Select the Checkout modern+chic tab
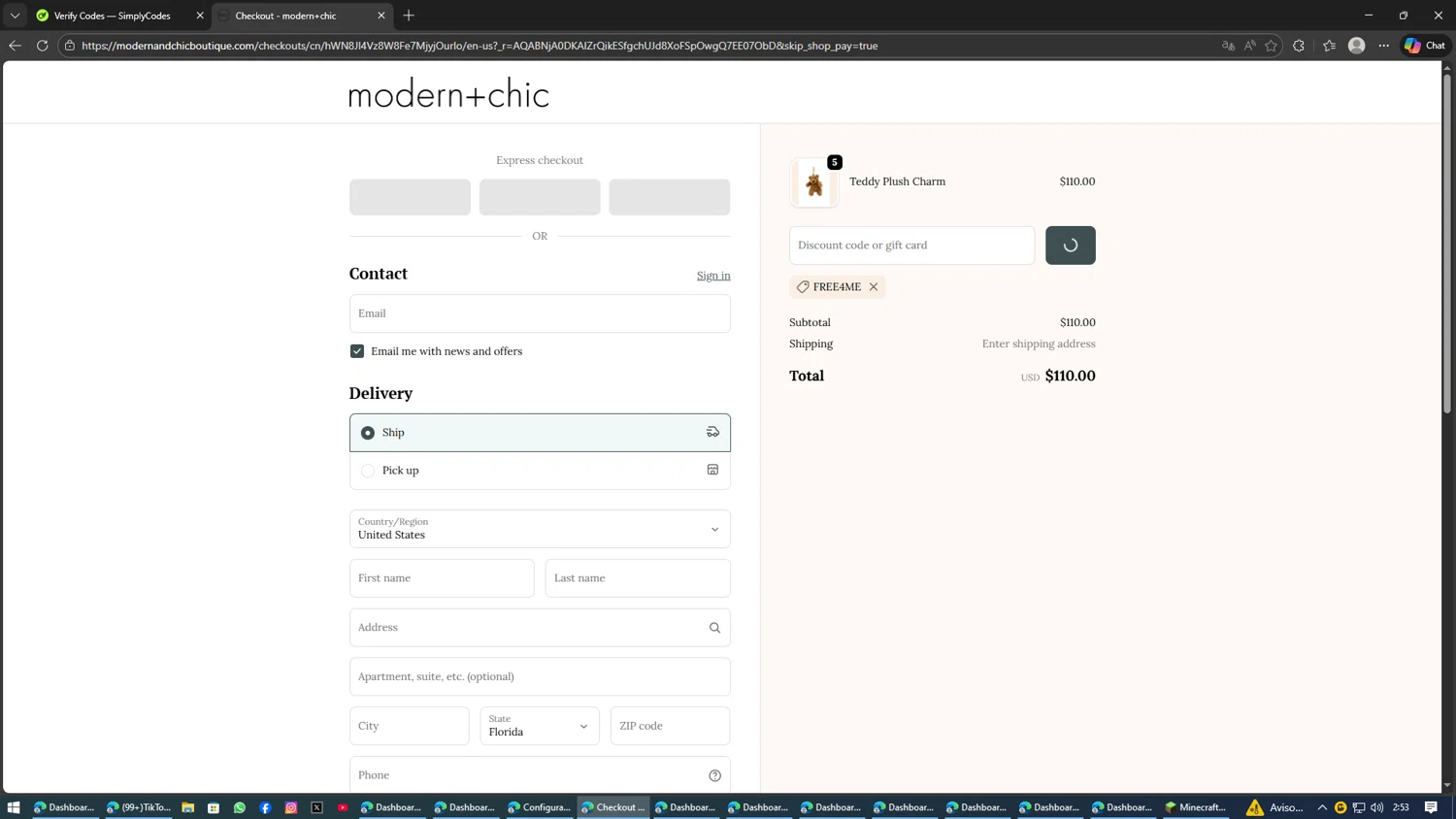1456x819 pixels. pyautogui.click(x=301, y=16)
